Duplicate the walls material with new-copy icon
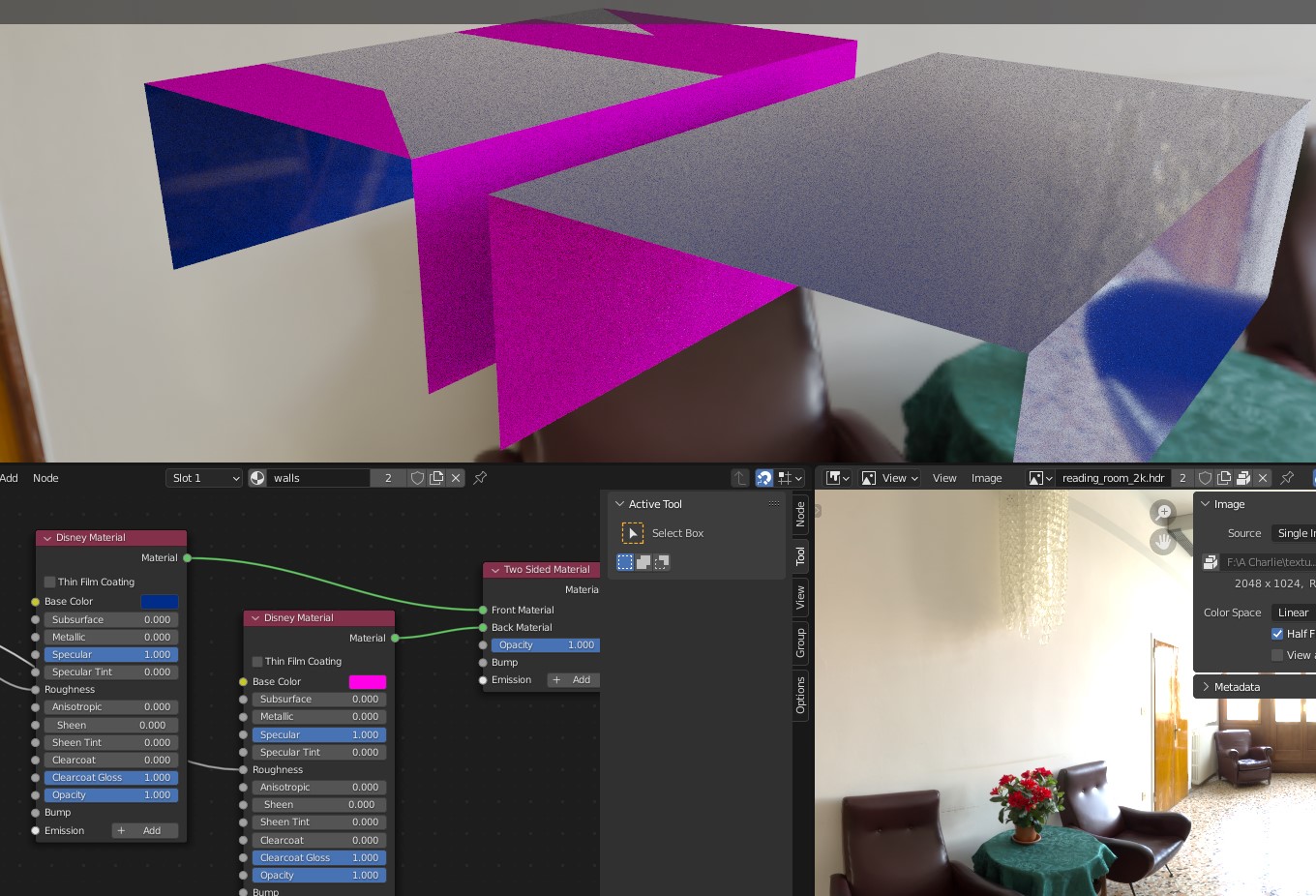The image size is (1316, 896). tap(436, 478)
